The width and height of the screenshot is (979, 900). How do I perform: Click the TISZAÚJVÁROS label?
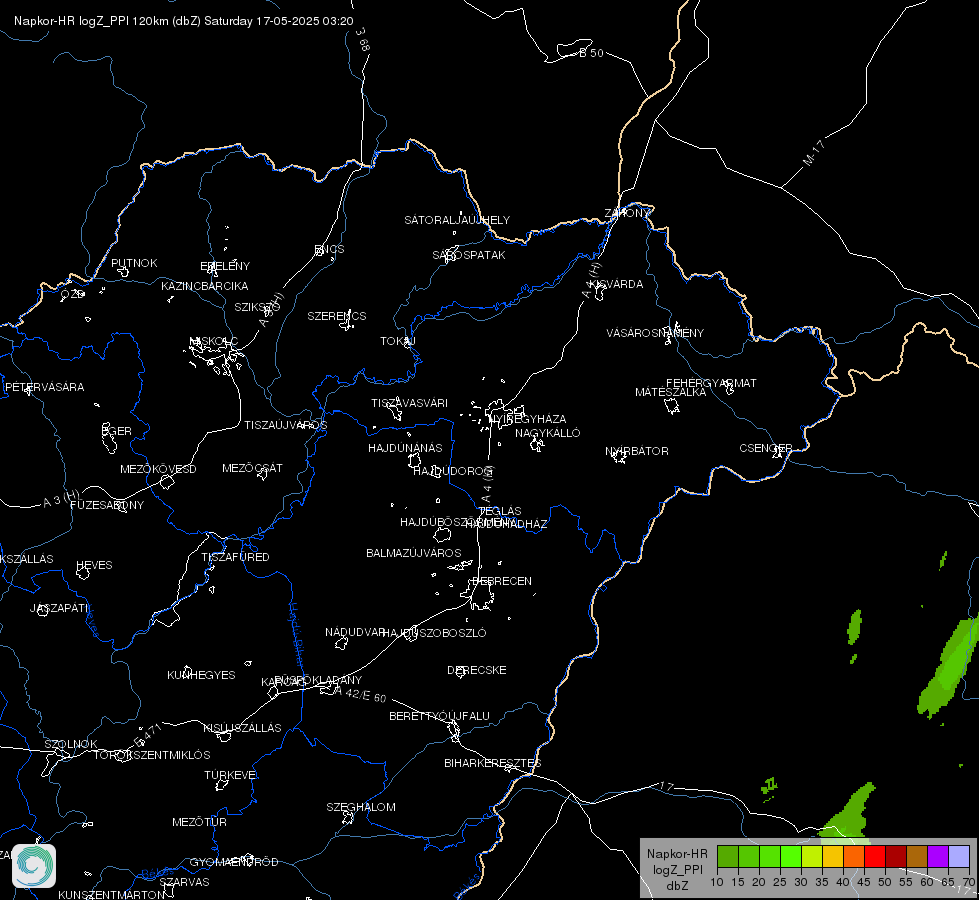pos(285,425)
